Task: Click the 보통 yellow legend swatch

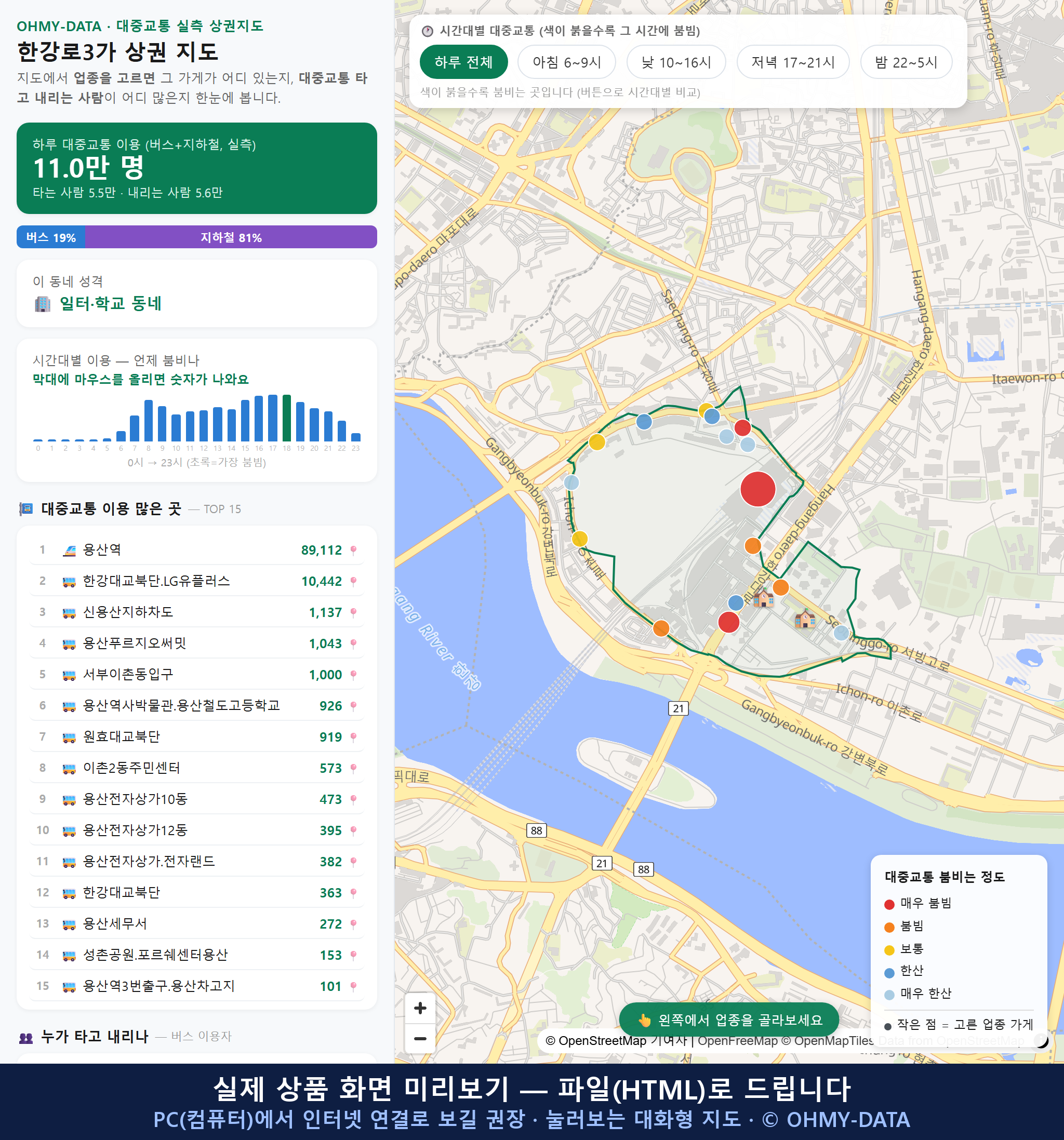Action: point(889,950)
